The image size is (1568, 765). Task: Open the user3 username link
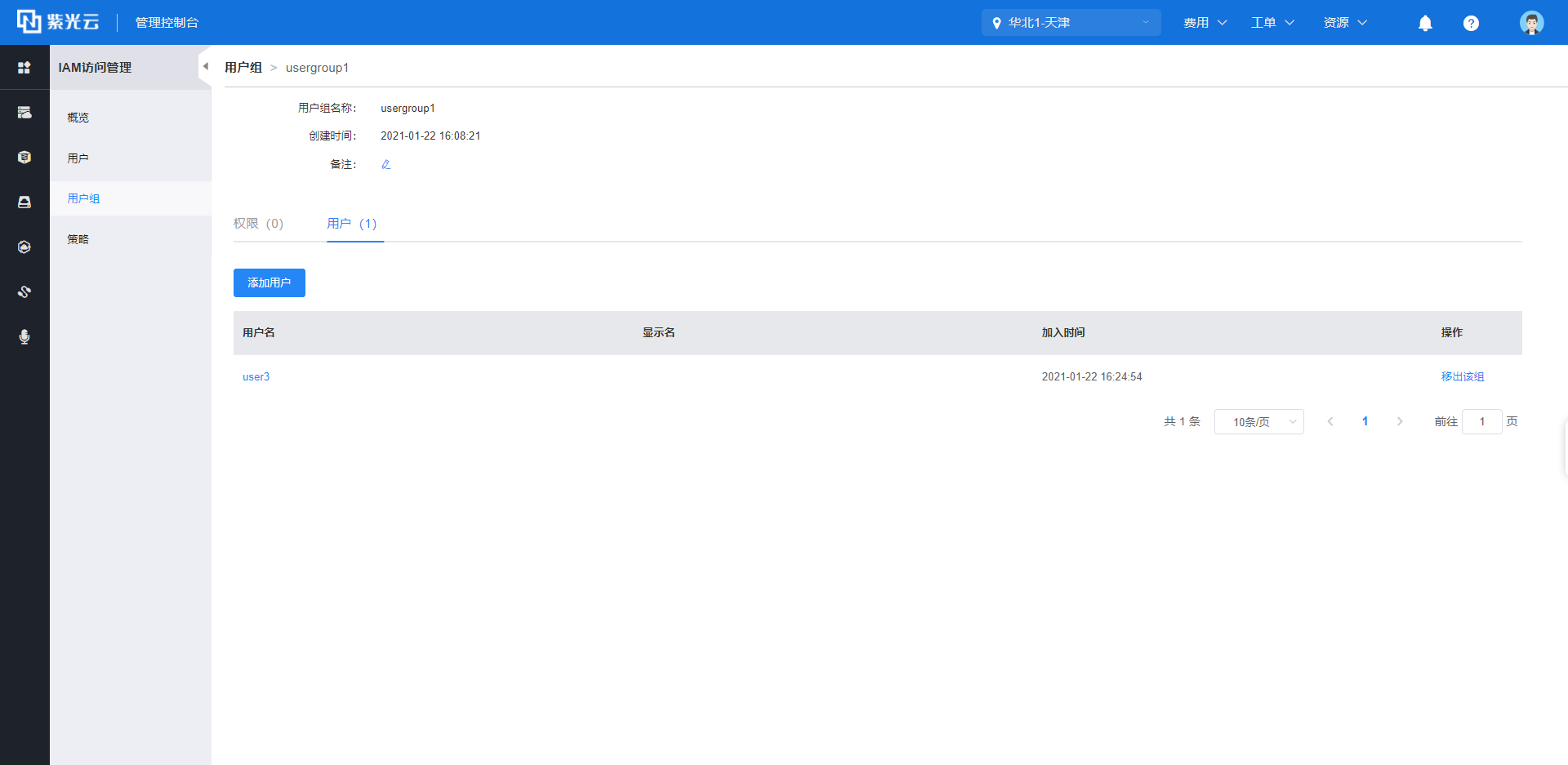pos(256,377)
